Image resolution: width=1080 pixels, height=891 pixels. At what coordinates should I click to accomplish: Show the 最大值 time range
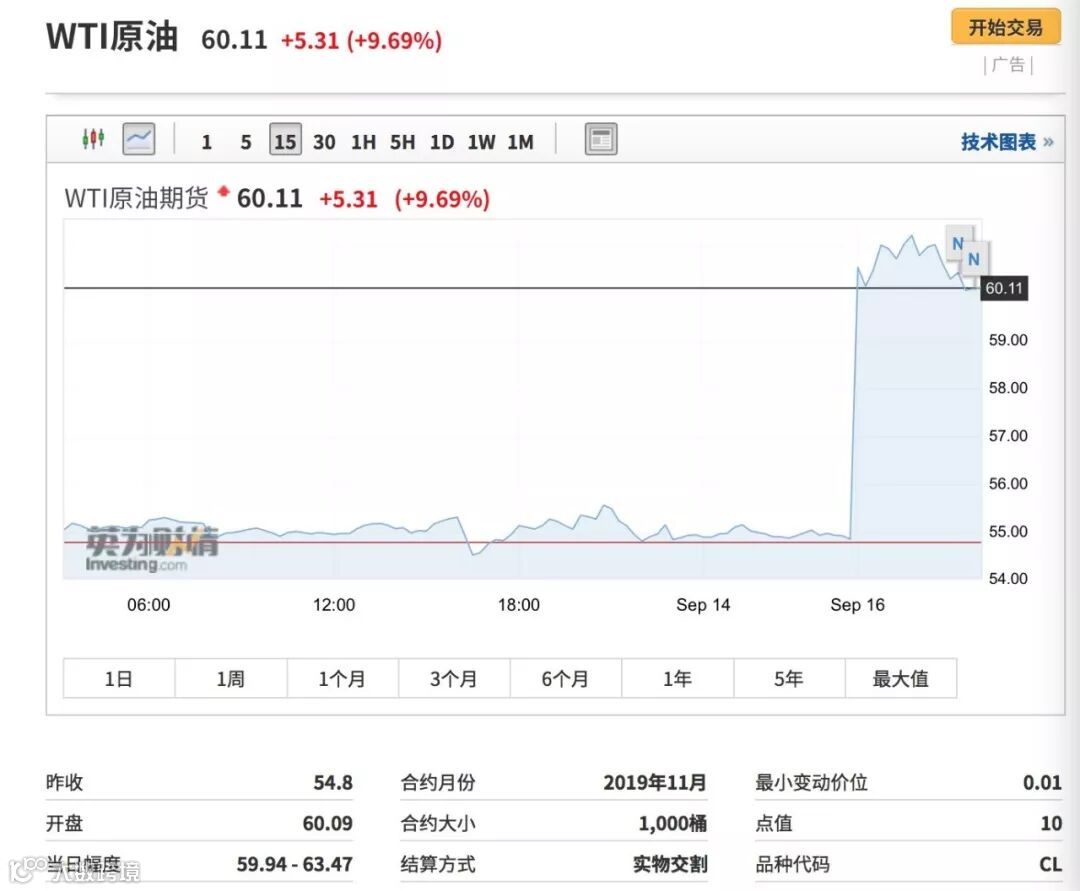901,679
